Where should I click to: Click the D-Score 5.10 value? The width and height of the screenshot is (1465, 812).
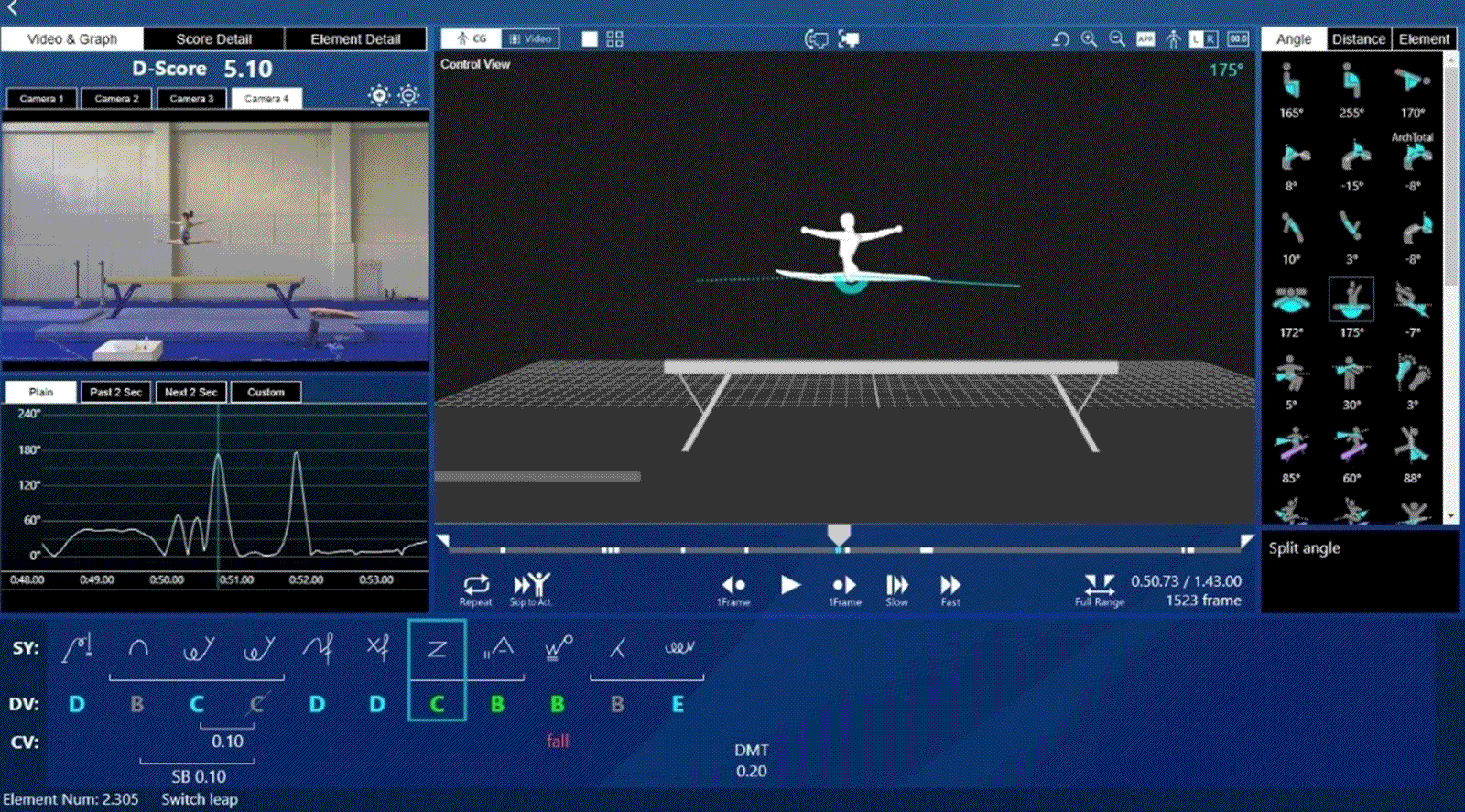click(x=248, y=69)
